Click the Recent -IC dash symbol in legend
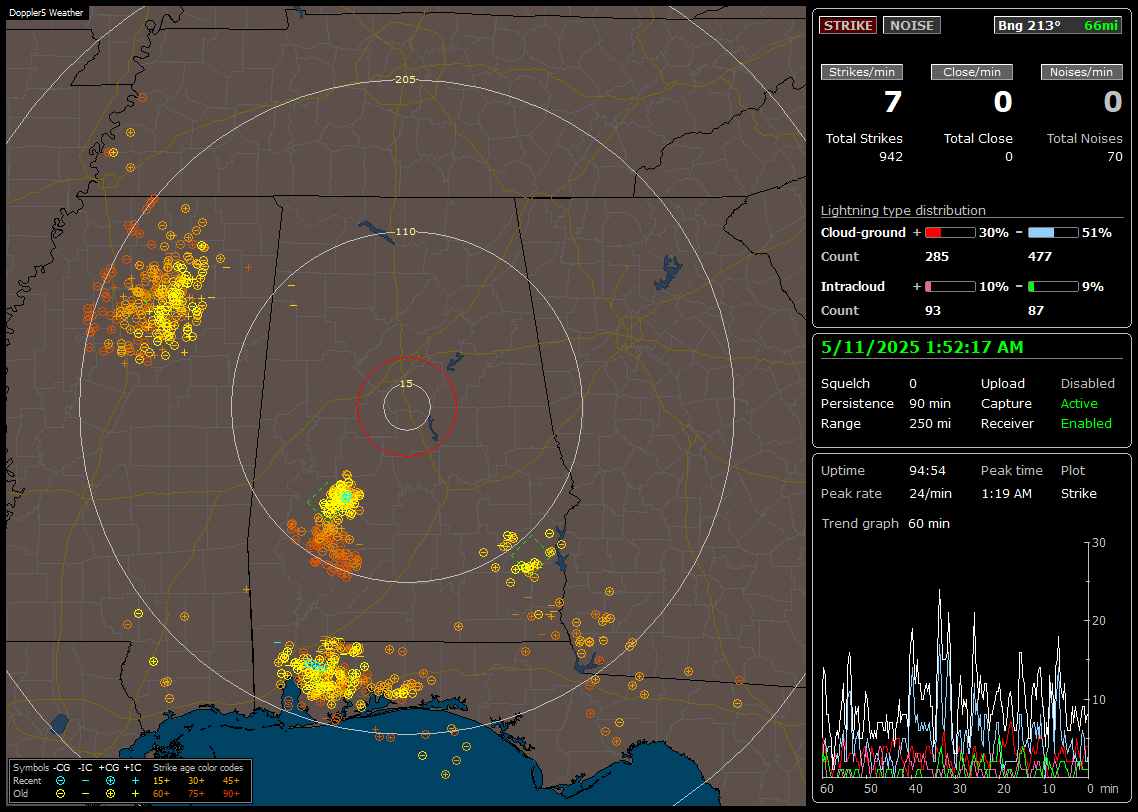This screenshot has height=812, width=1138. [x=86, y=781]
